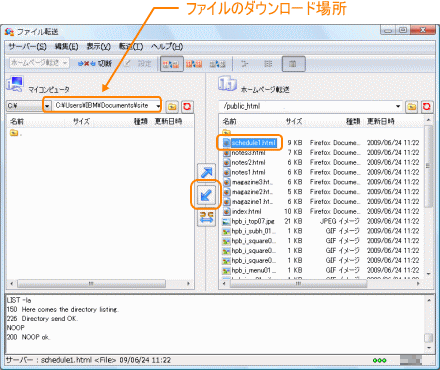Go up one folder in local pane

coord(172,106)
